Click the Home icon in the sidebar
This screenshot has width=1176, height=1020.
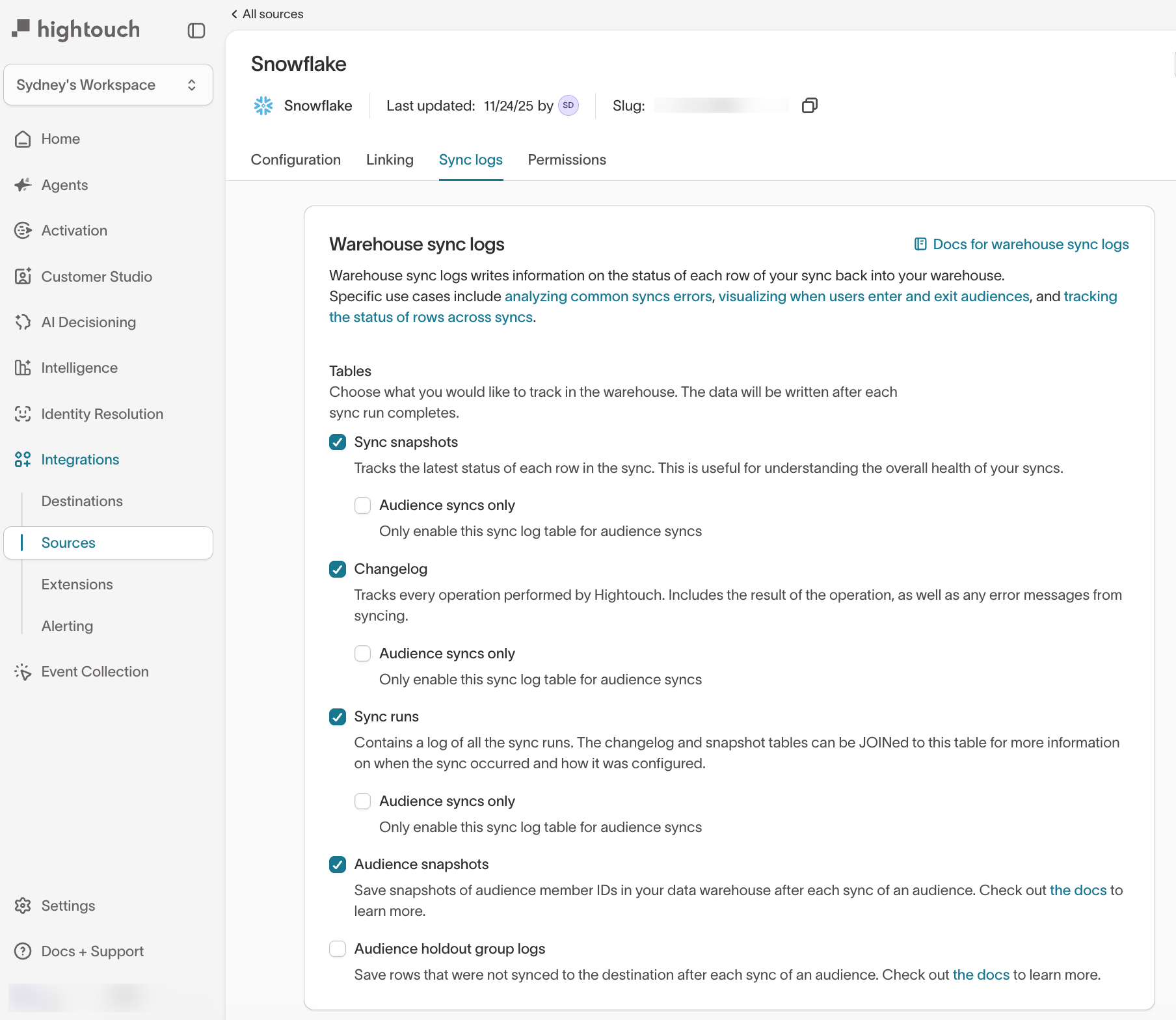(23, 139)
